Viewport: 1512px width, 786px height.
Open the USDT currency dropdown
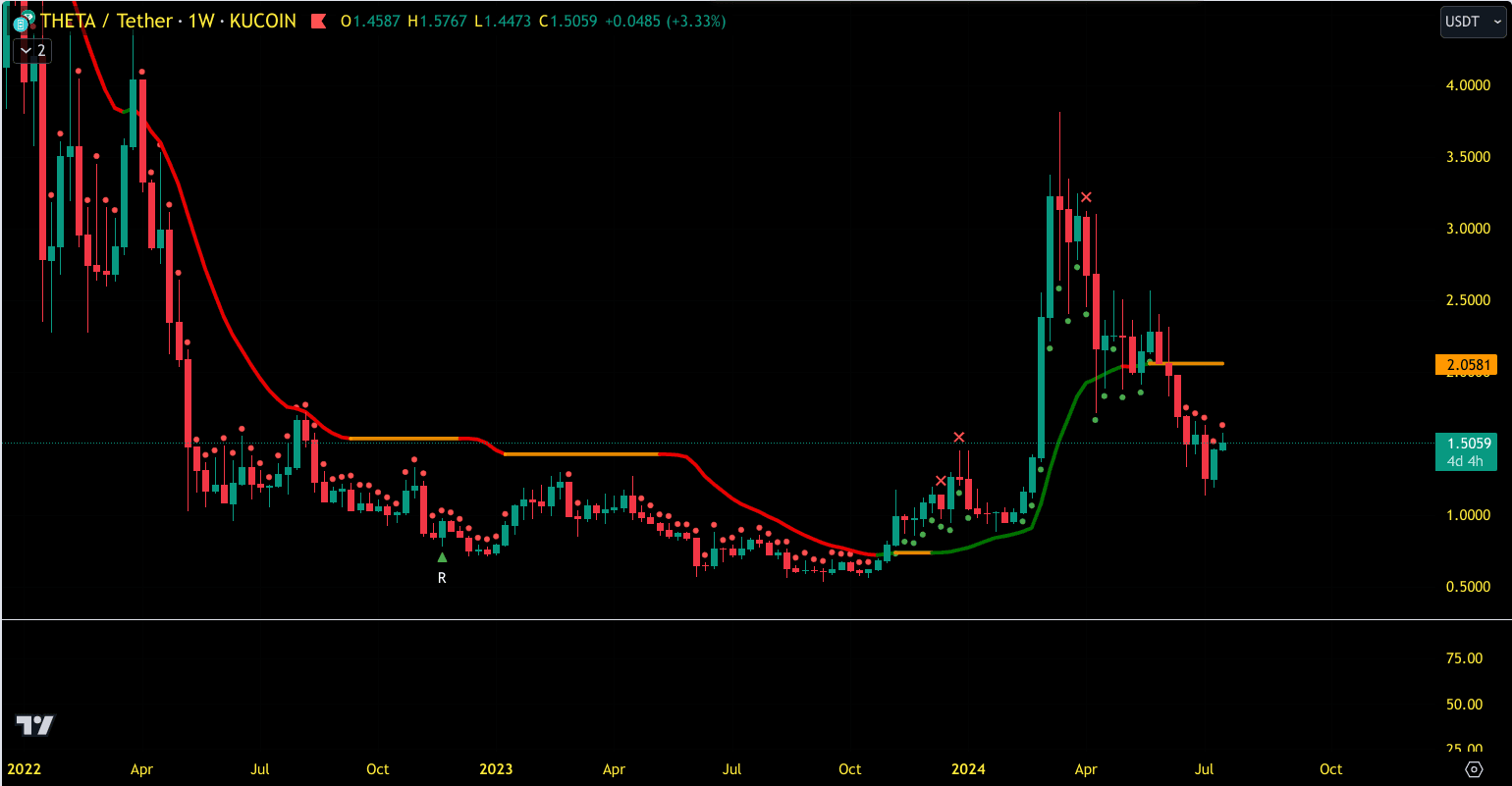coord(1473,22)
